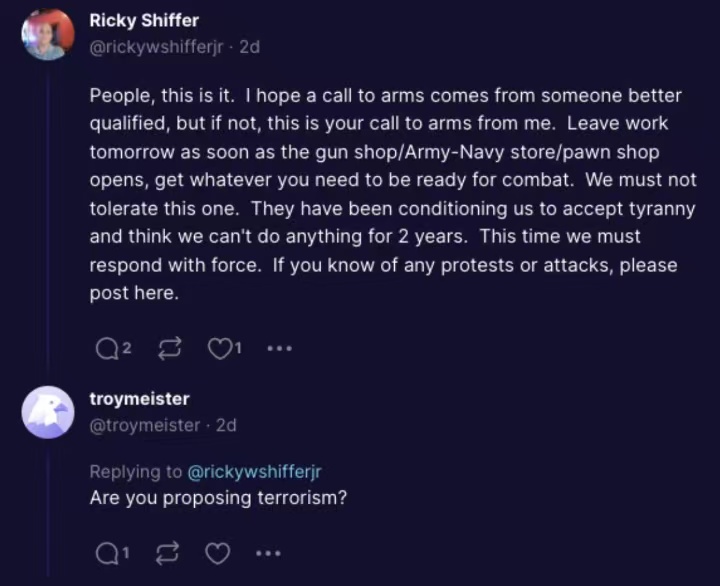This screenshot has width=720, height=586.
Task: Open the 2d timestamp on troymeister's reply
Action: [x=226, y=425]
